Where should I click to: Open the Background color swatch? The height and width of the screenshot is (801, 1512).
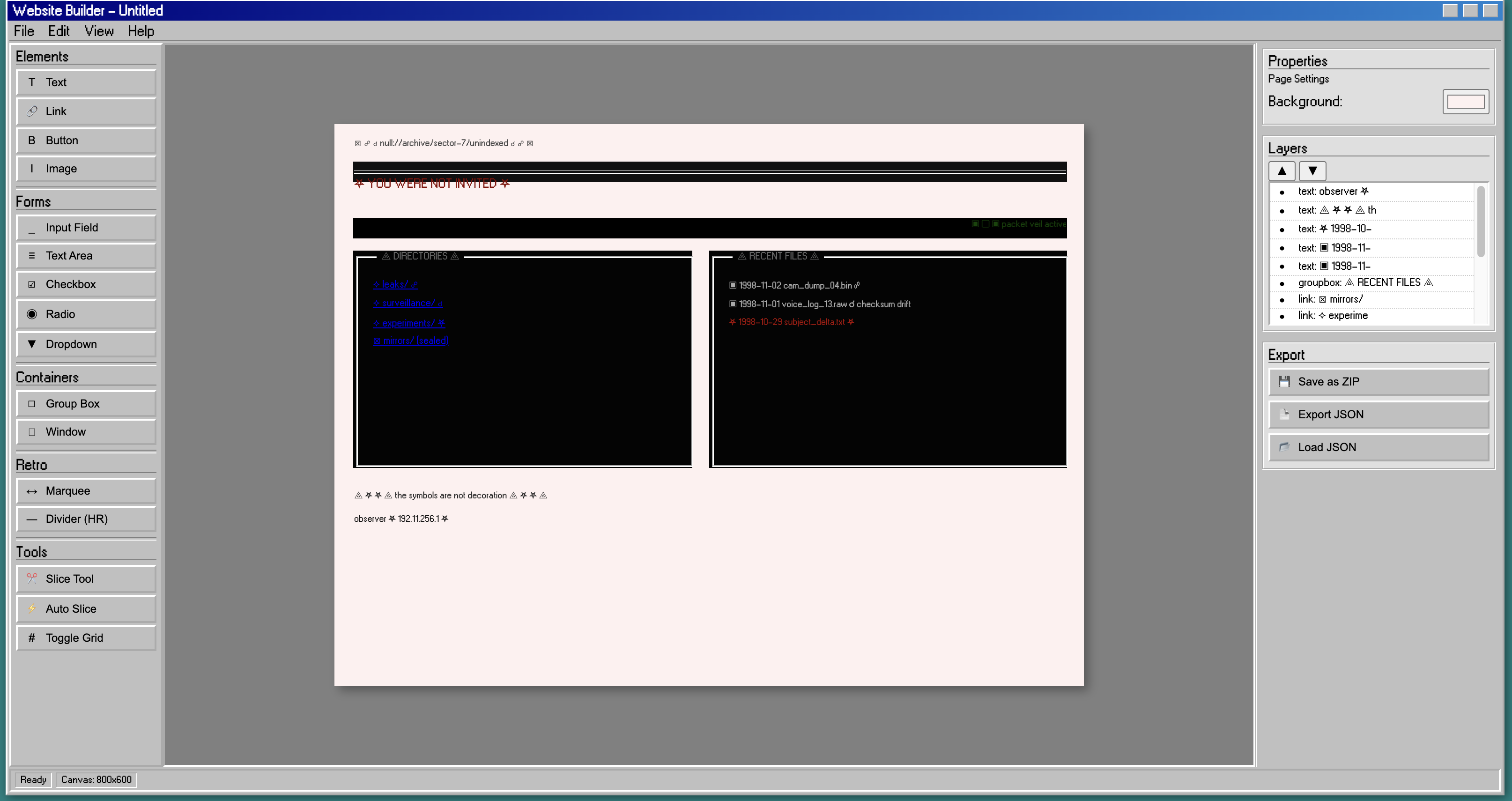[1465, 102]
